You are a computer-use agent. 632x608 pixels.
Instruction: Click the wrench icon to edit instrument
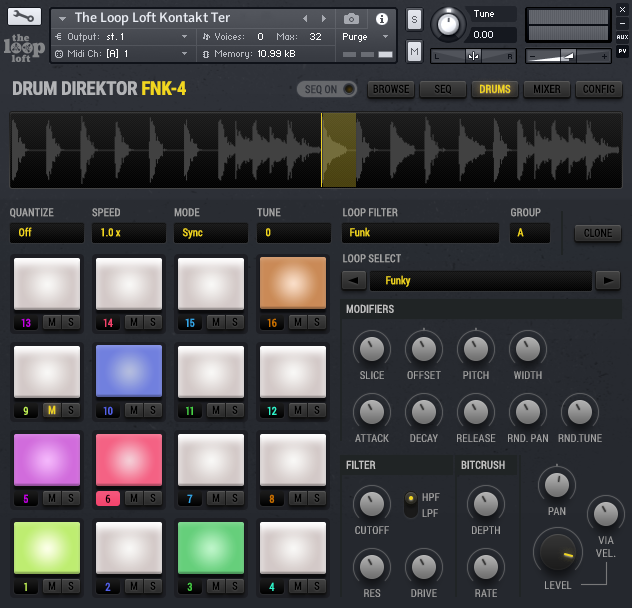point(25,17)
